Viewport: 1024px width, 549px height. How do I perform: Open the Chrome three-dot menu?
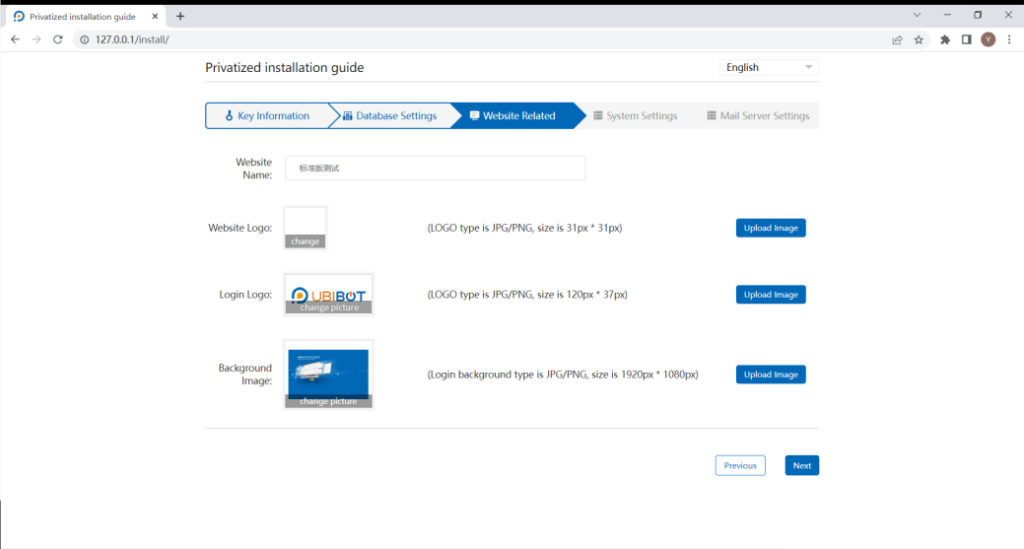[x=1009, y=39]
